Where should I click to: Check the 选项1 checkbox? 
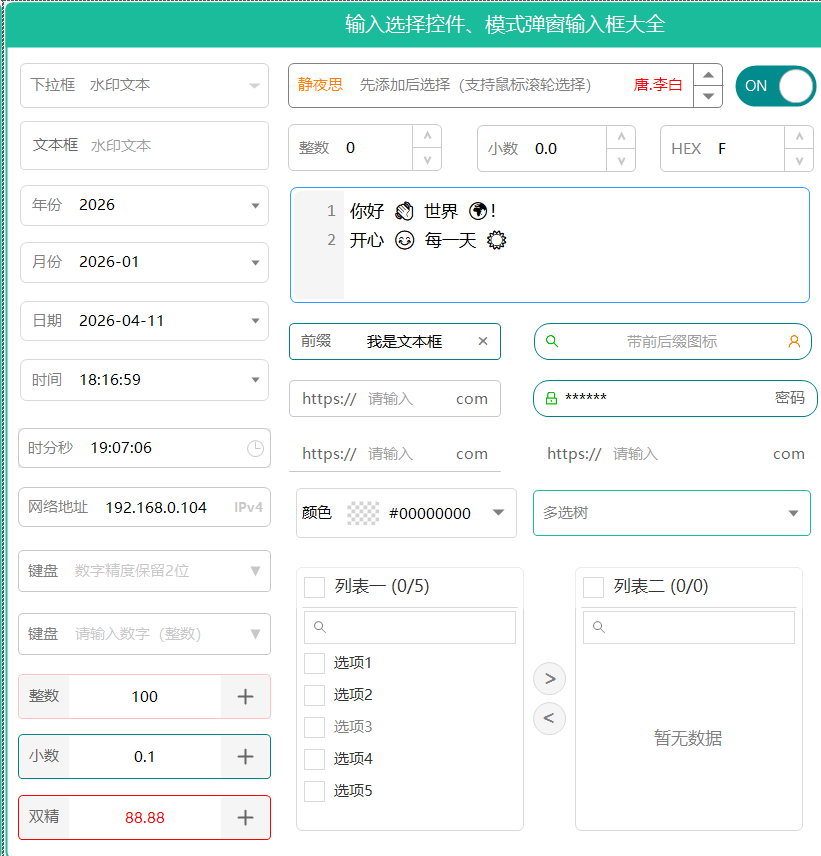[x=314, y=663]
